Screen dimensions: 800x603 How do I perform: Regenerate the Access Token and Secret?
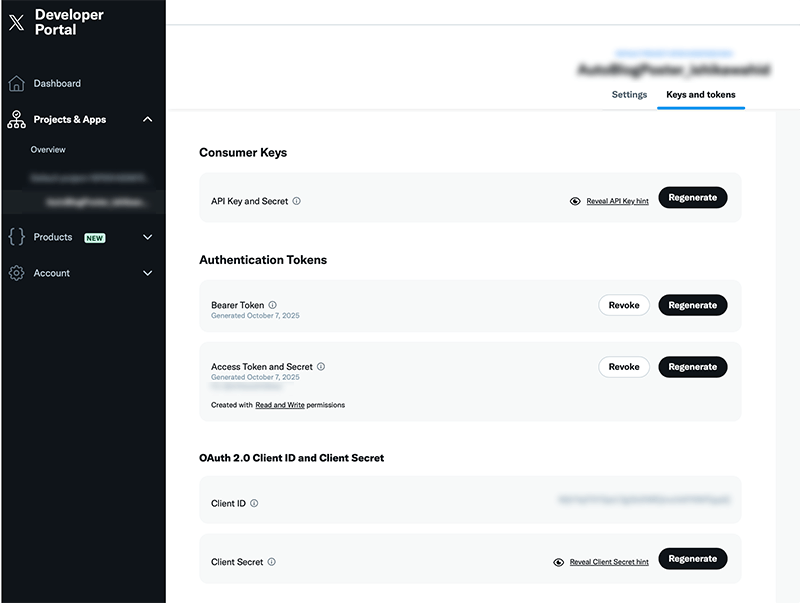[x=692, y=367]
